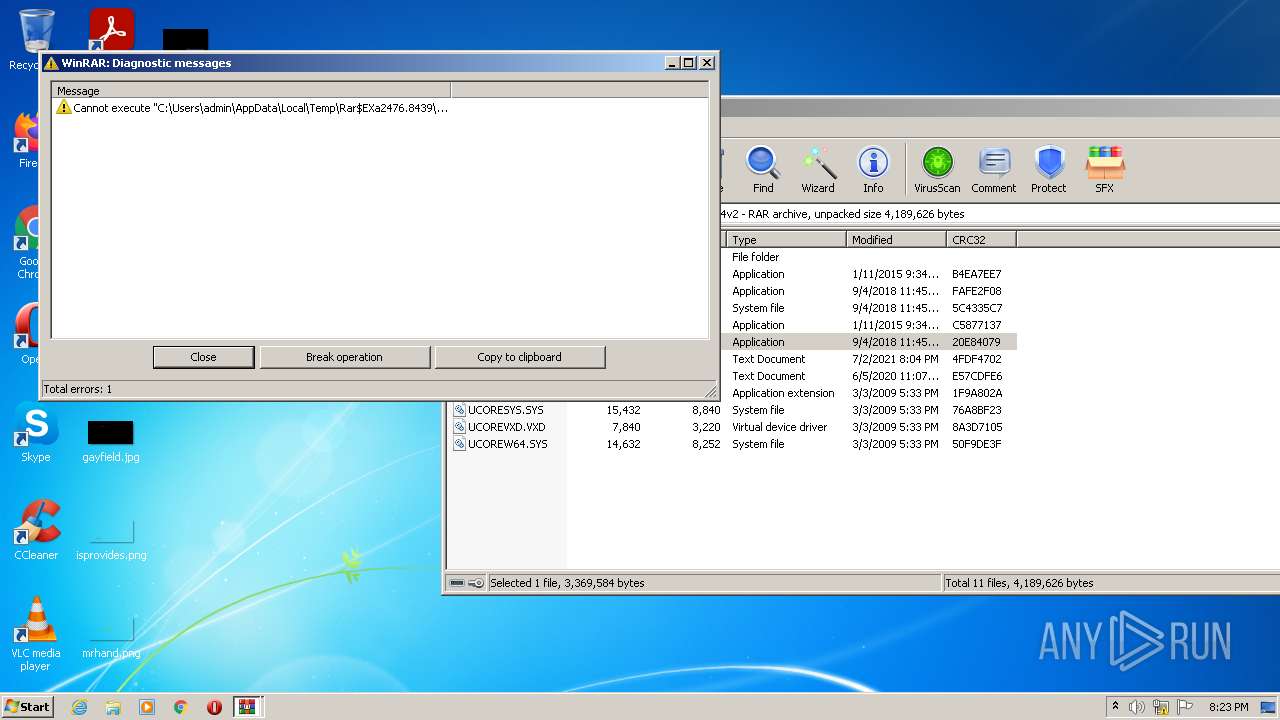
Task: Select the Adobe Acrobat desktop shortcut
Action: tap(111, 30)
